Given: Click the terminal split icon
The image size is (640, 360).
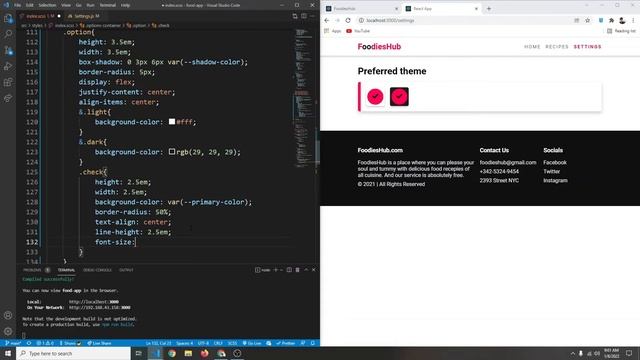Looking at the screenshot, I should pos(289,270).
